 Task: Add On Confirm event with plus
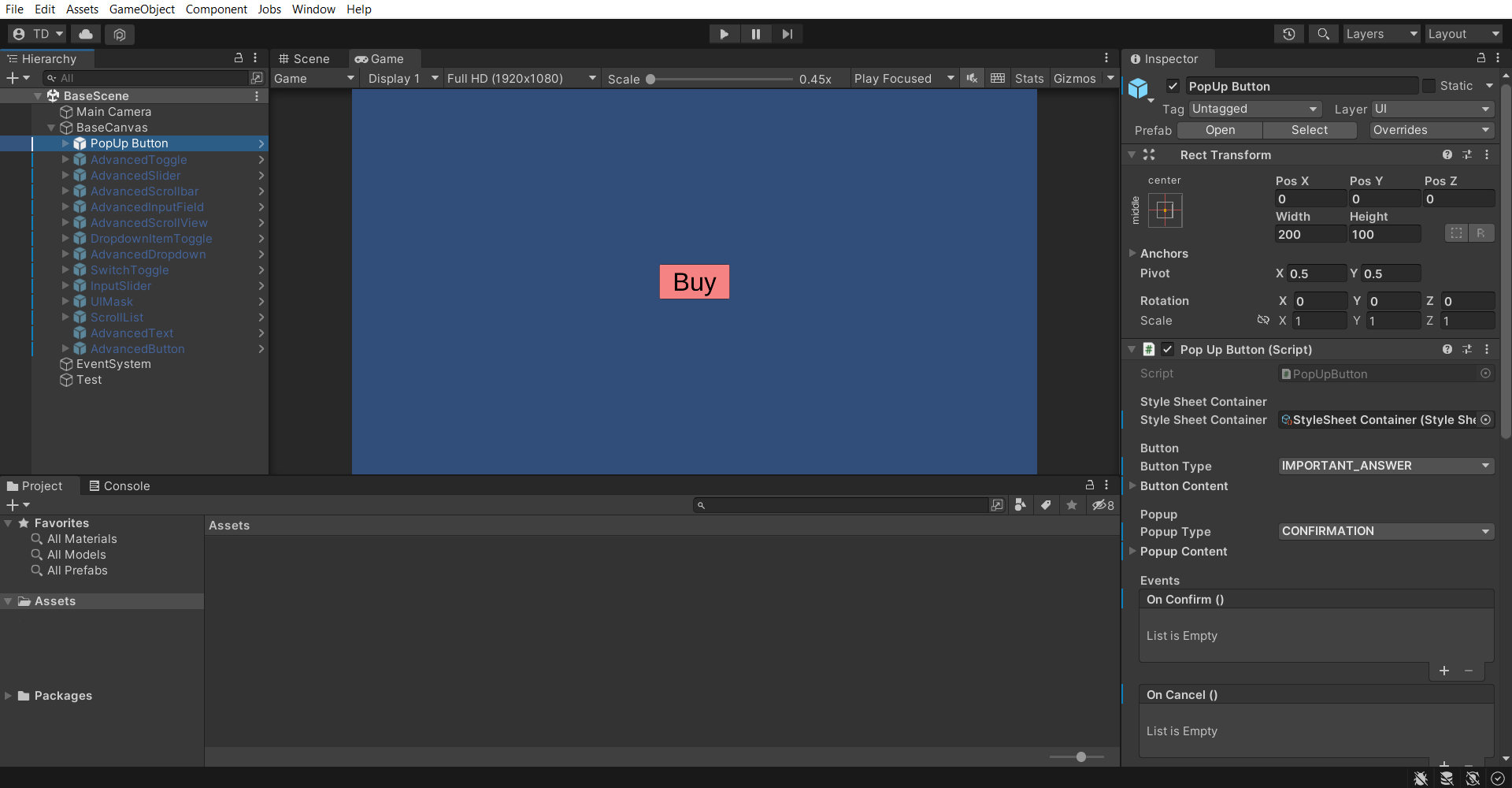1444,671
